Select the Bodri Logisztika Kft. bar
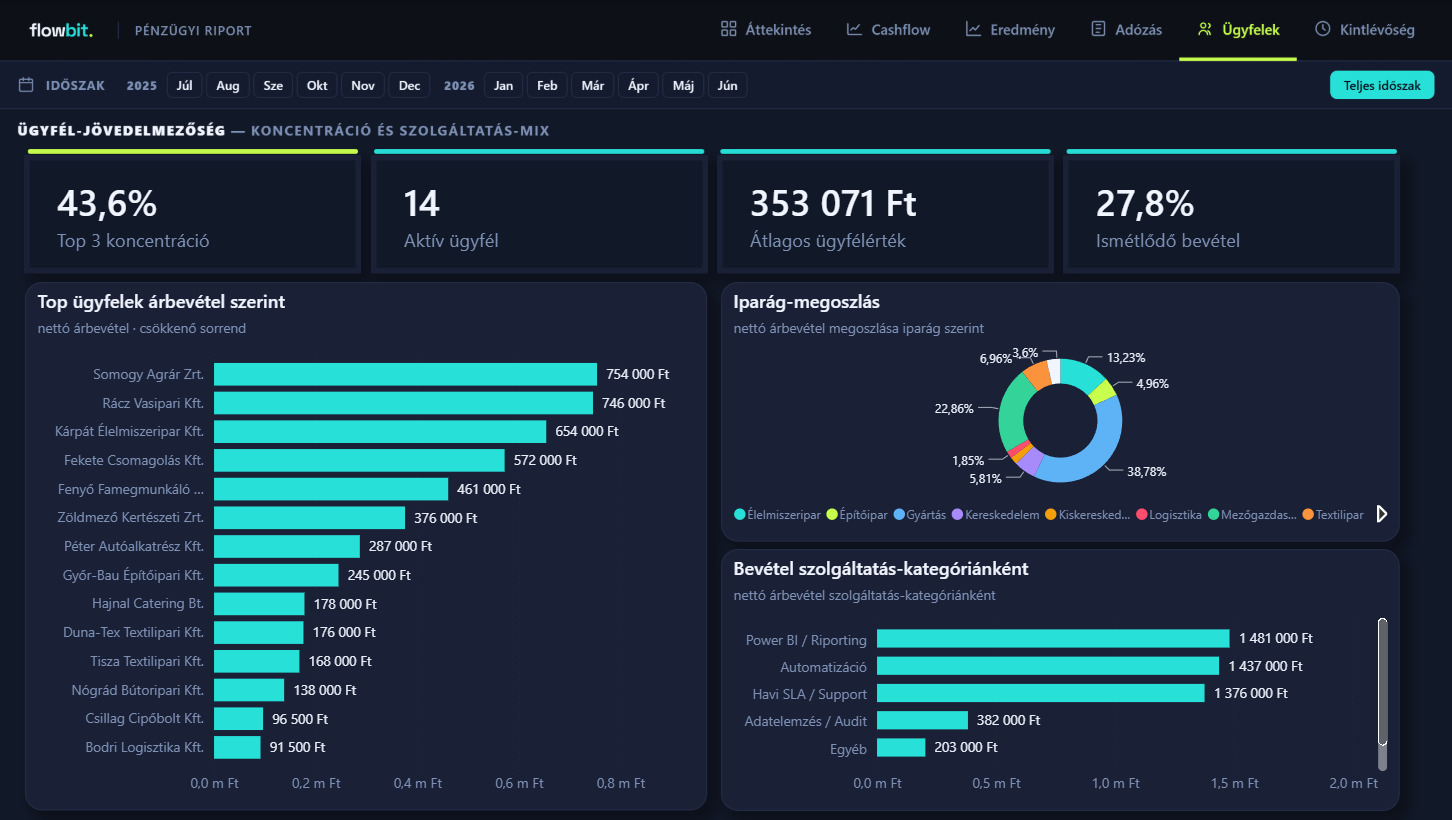This screenshot has height=820, width=1452. (237, 747)
